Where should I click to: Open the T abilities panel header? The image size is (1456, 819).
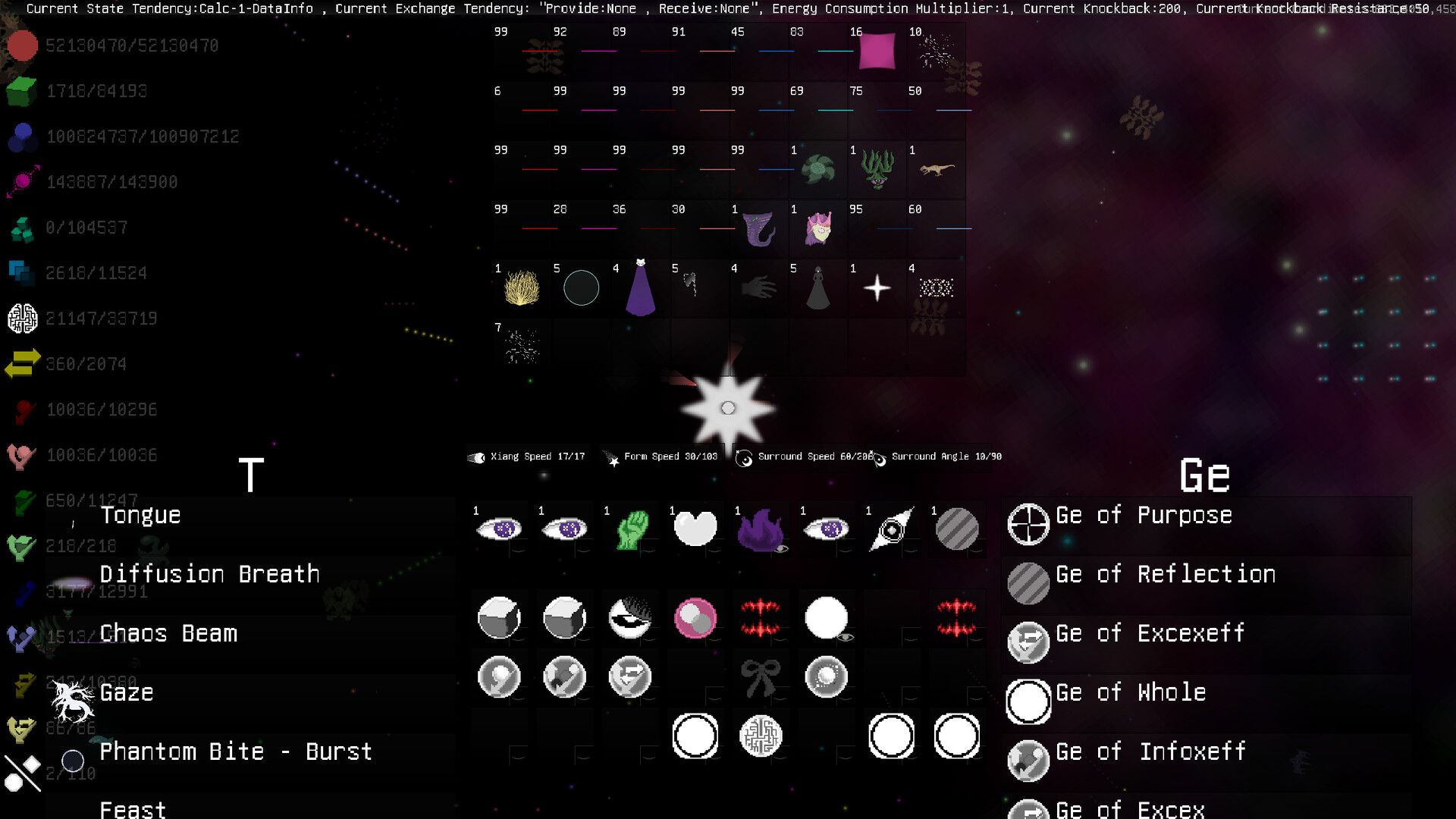pos(249,474)
